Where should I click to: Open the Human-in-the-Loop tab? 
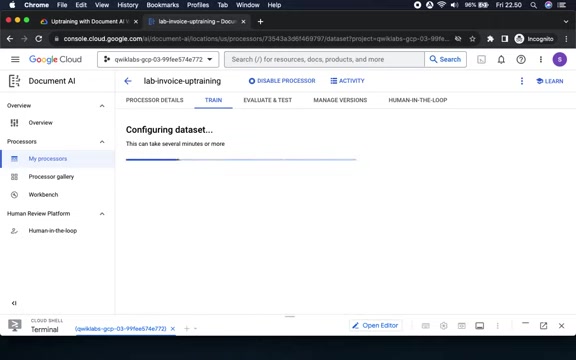[418, 100]
